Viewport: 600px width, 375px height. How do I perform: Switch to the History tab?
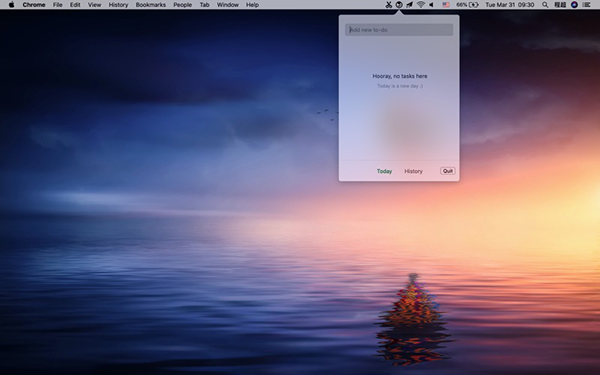[x=413, y=171]
